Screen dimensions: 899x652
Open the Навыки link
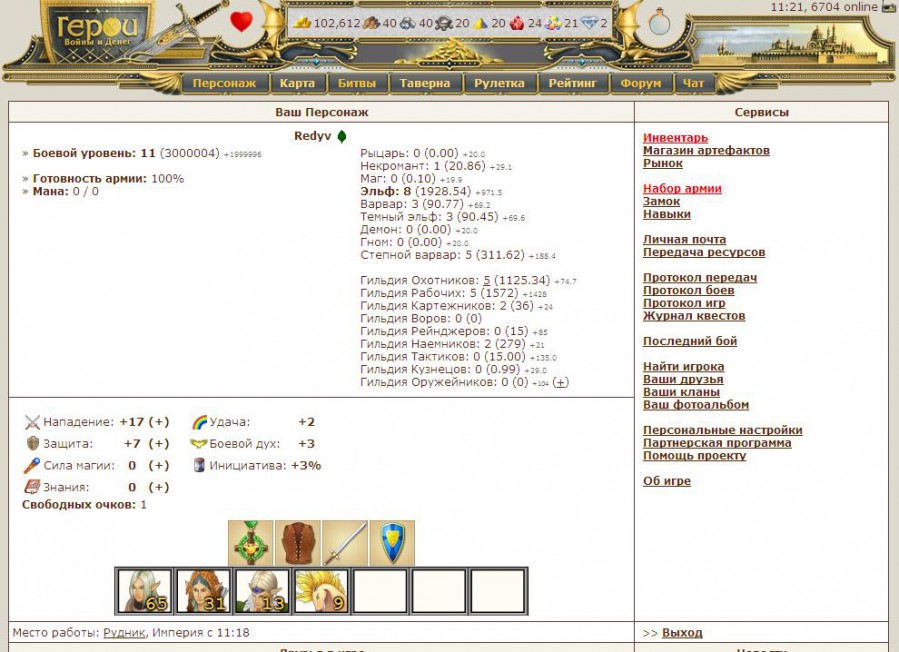[x=667, y=214]
